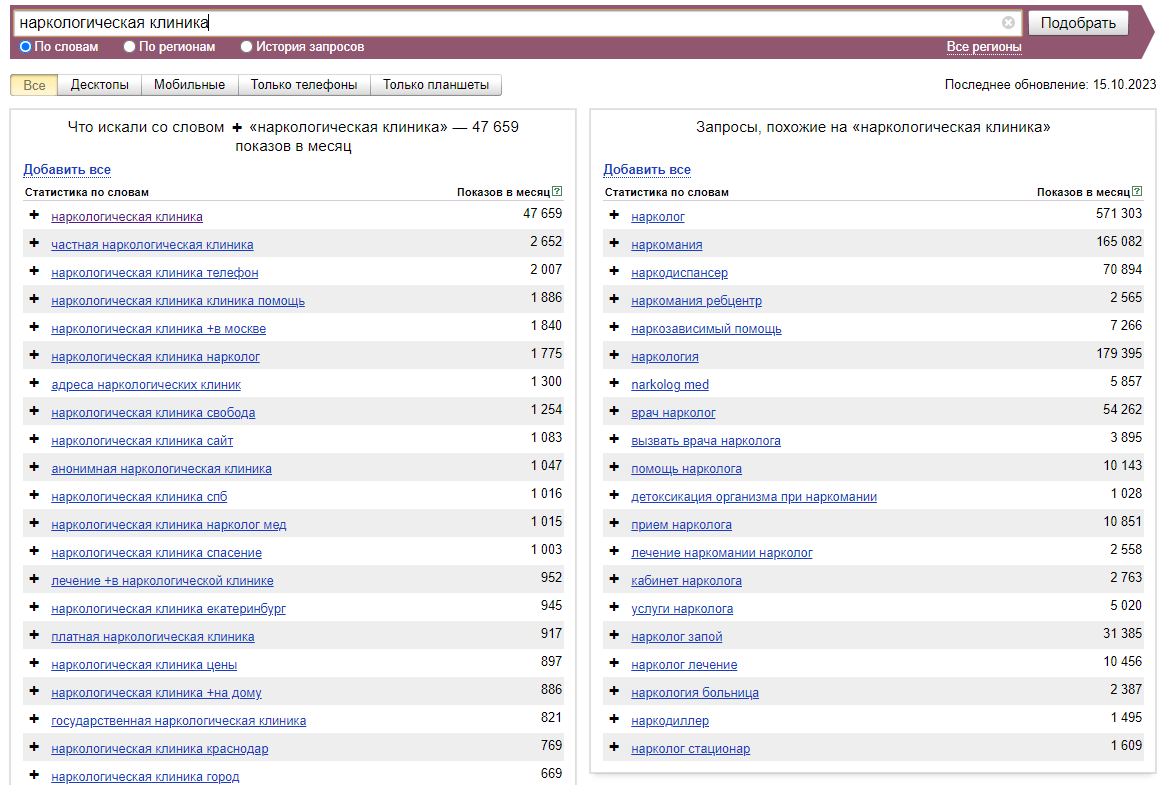The height and width of the screenshot is (785, 1160).
Task: Click plus next to 'наркологическая клиника телефон'
Action: (x=34, y=271)
